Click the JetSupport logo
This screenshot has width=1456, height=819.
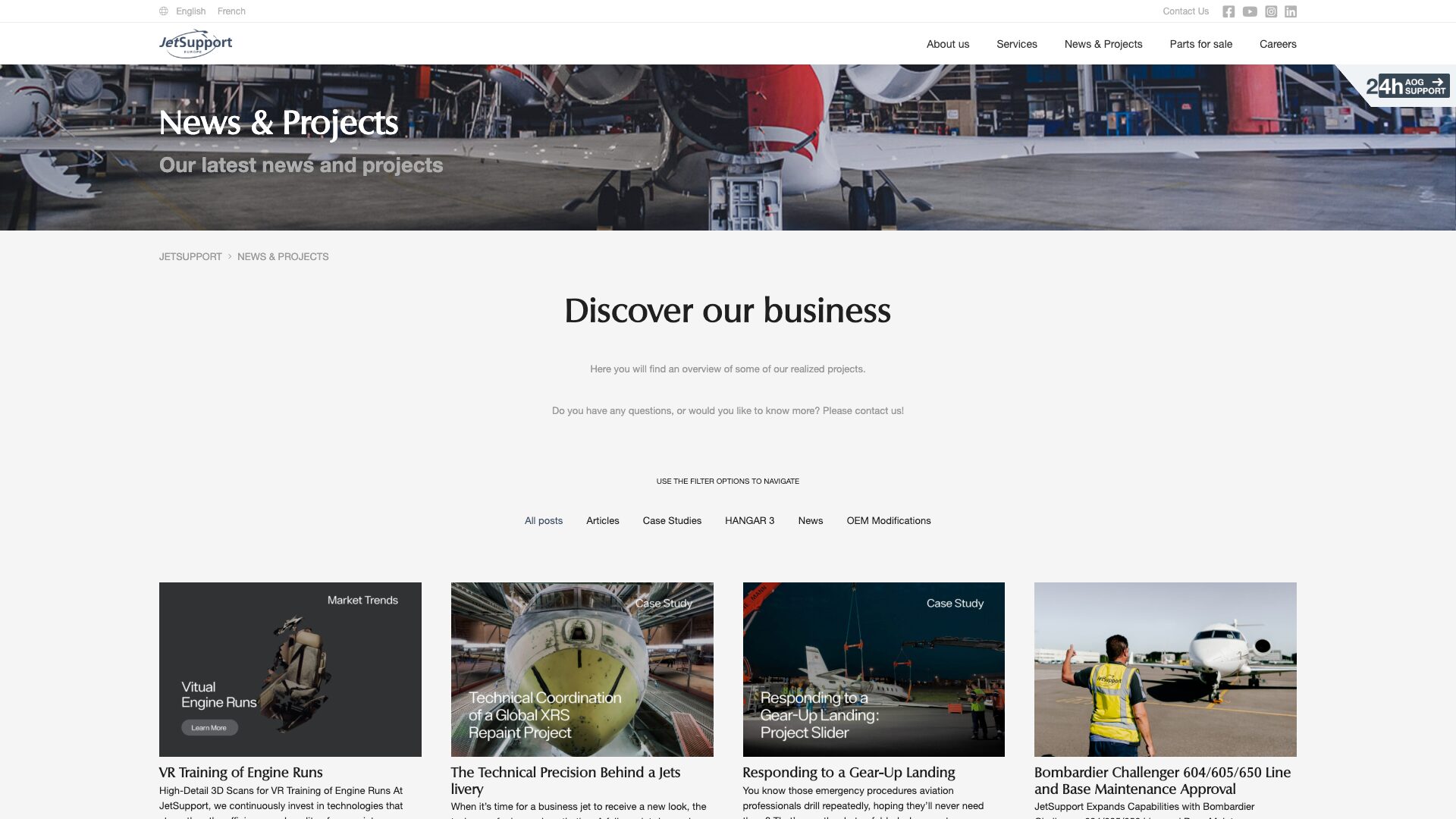point(196,43)
